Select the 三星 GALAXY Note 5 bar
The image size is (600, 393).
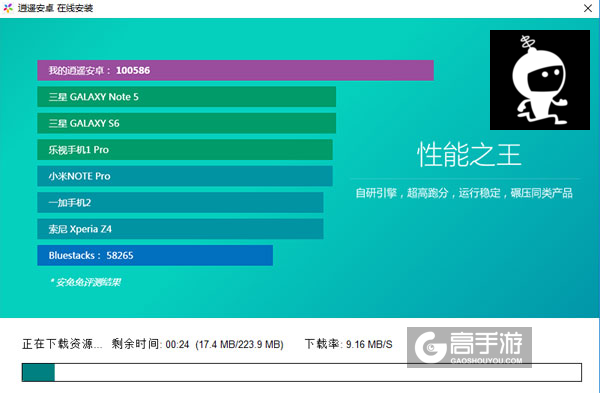click(186, 97)
